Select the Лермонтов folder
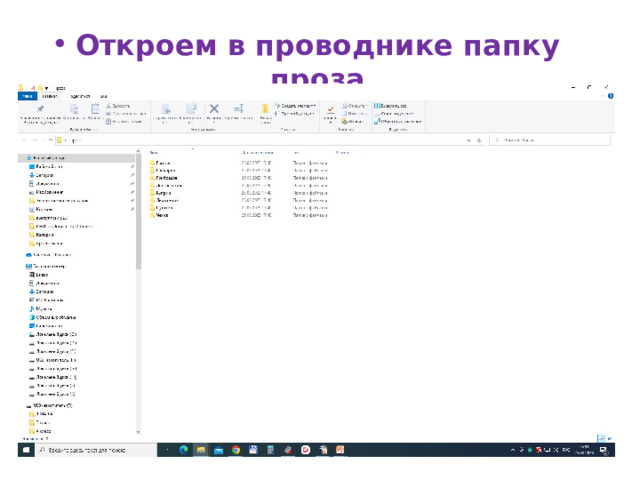Image resolution: width=640 pixels, height=480 pixels. [164, 200]
